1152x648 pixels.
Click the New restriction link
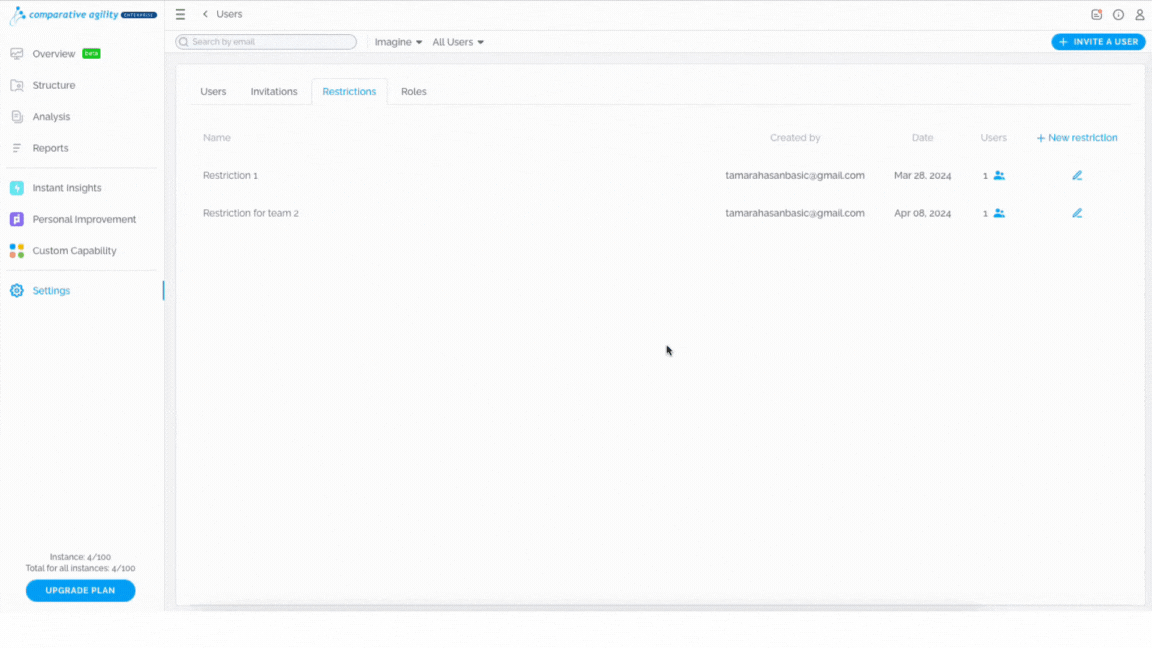point(1077,138)
